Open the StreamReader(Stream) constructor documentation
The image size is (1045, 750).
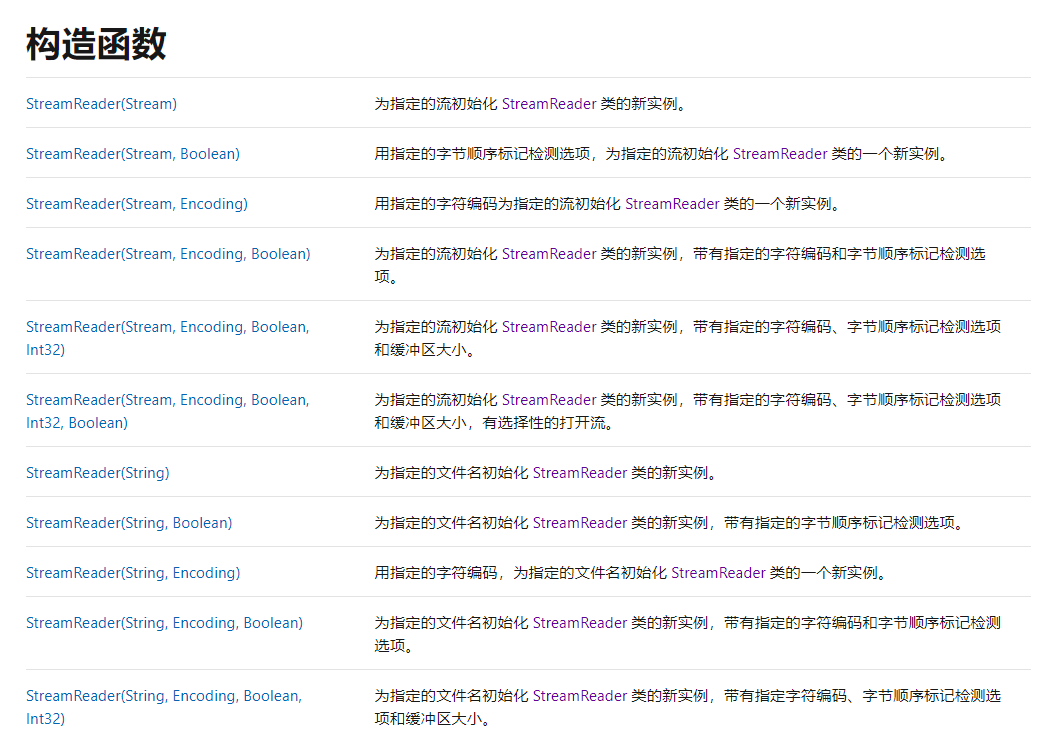click(x=100, y=103)
